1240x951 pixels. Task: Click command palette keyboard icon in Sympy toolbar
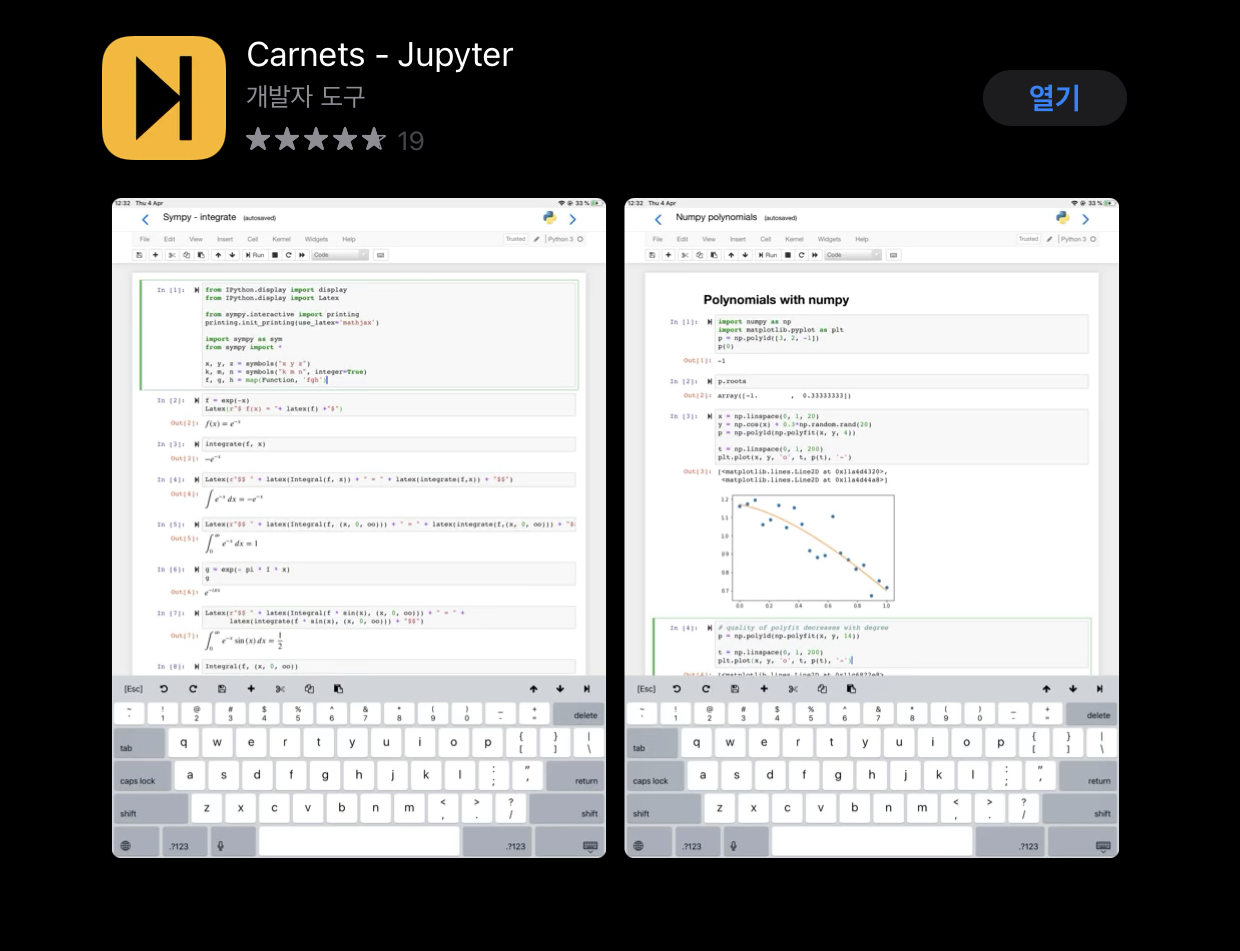[x=381, y=255]
